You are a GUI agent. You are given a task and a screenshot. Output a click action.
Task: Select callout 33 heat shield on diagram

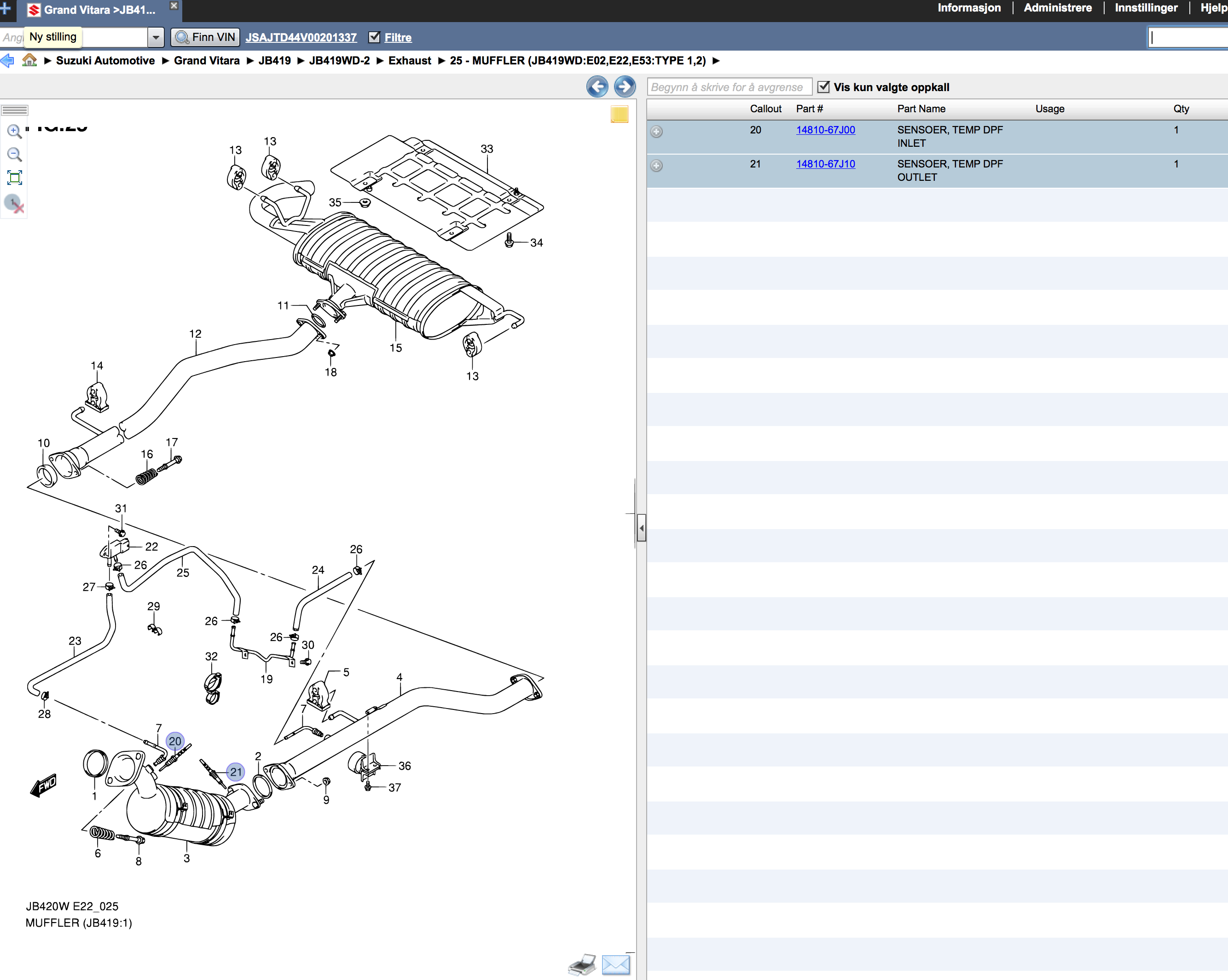coord(487,149)
